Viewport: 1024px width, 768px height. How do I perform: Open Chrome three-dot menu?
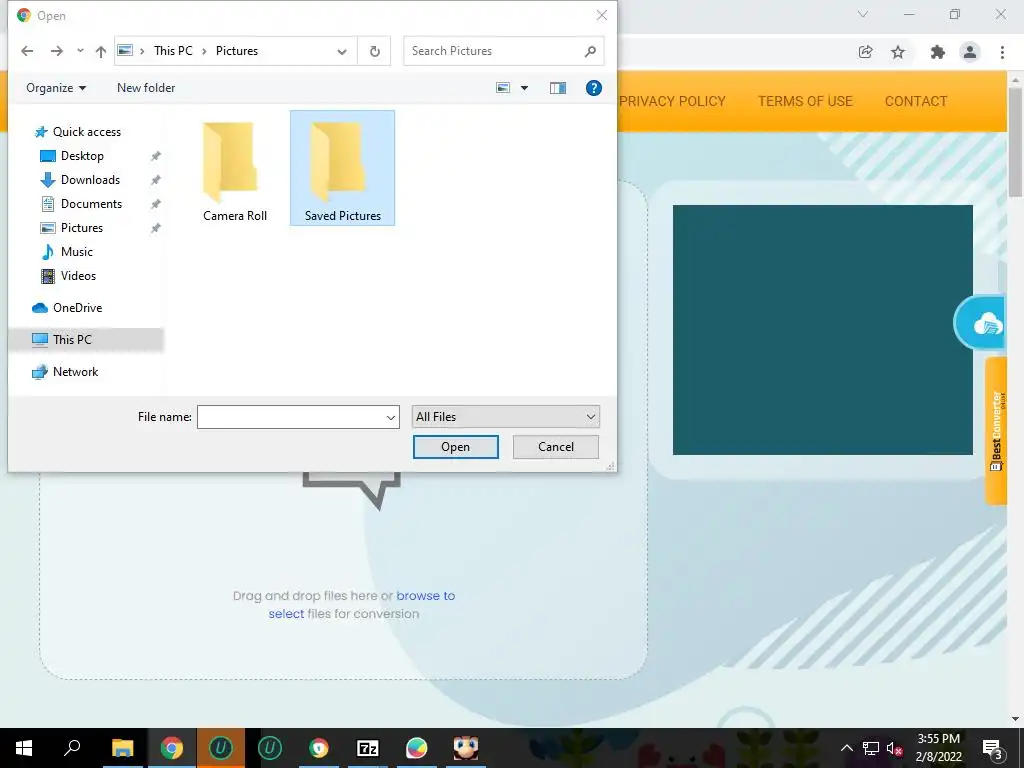point(1002,52)
